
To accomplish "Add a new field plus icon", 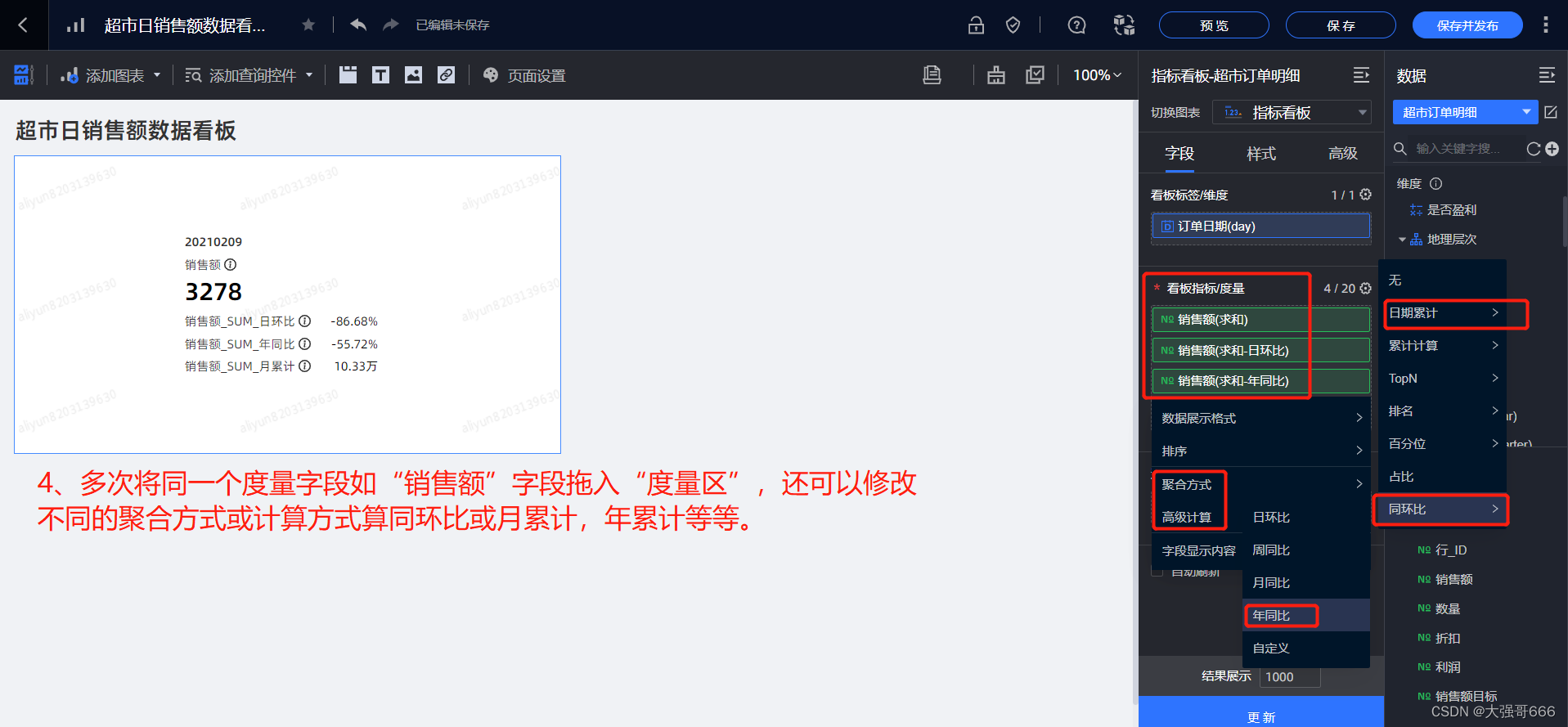I will 1552,149.
